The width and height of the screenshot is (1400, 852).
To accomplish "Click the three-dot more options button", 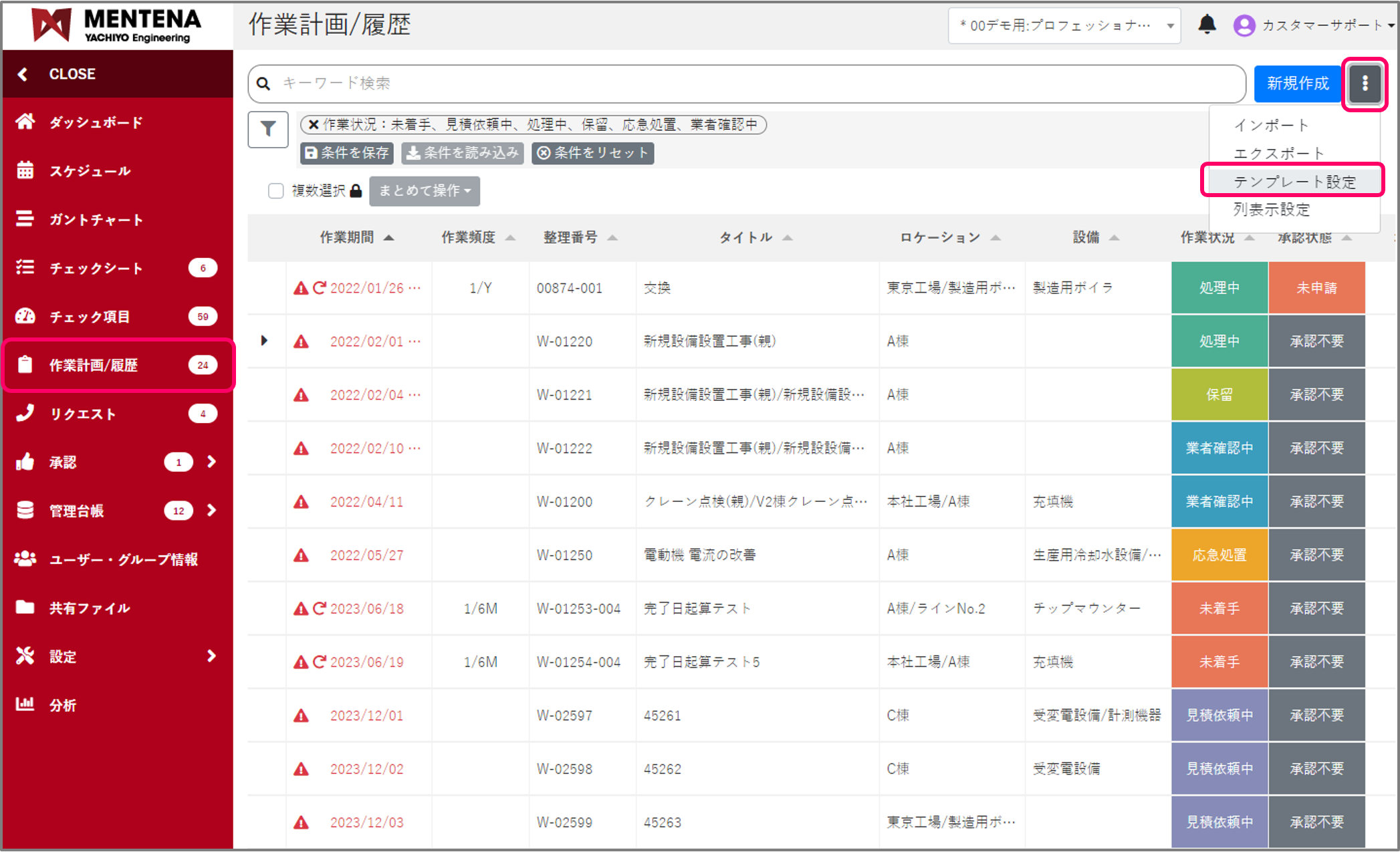I will (1365, 84).
